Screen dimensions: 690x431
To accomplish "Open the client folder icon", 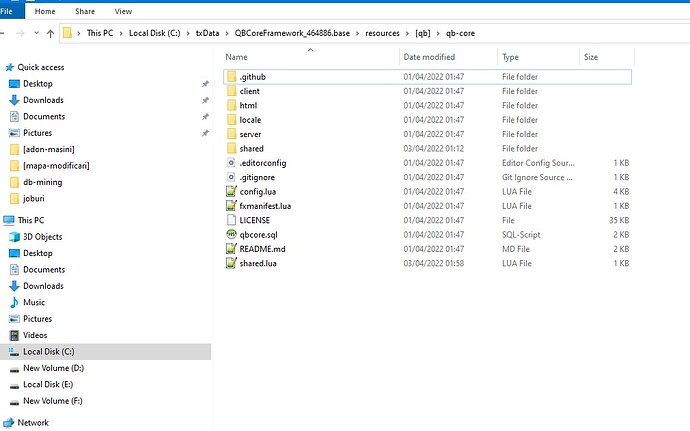I will point(231,91).
